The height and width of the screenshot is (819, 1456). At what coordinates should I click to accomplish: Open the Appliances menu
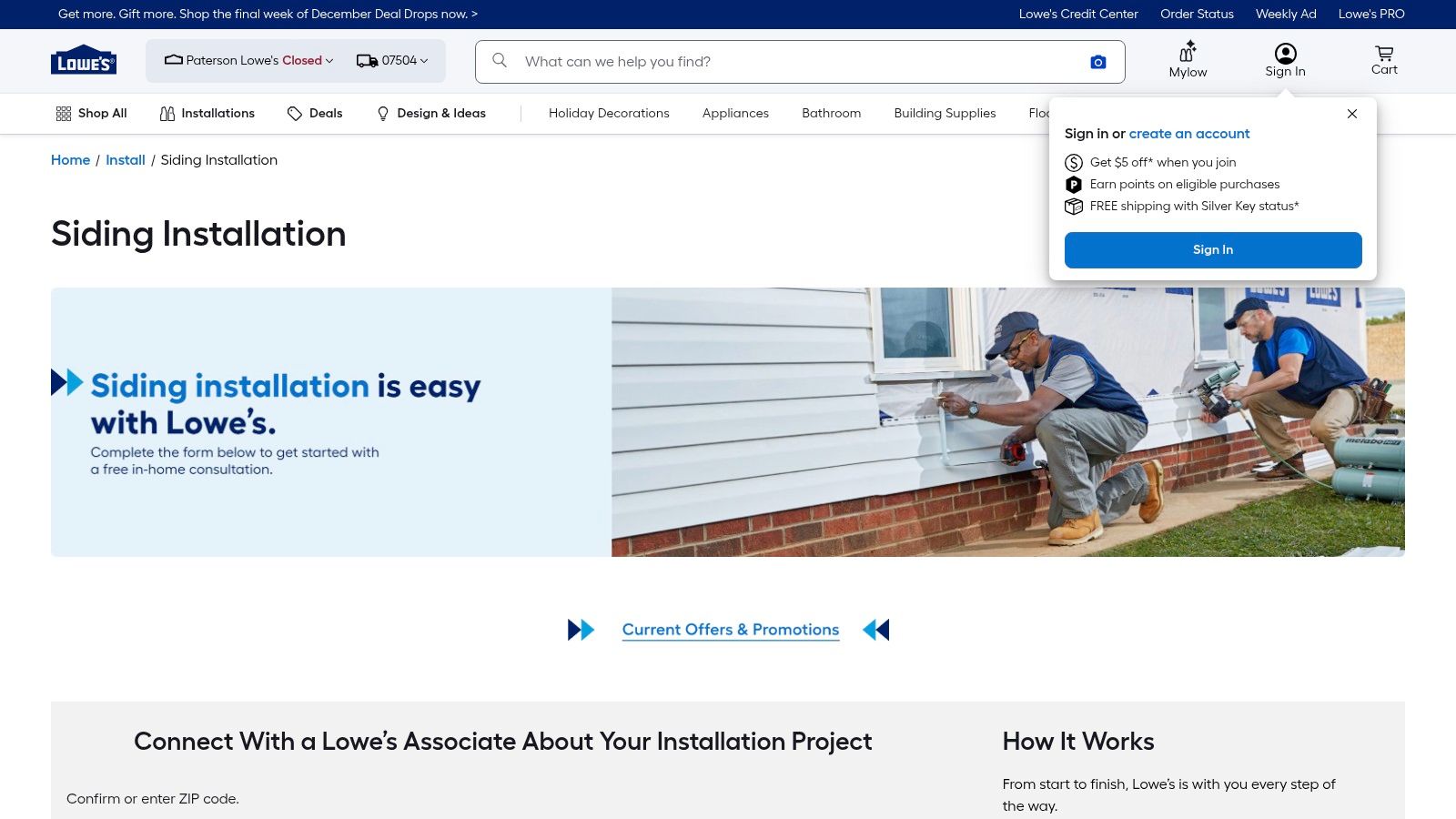click(734, 113)
